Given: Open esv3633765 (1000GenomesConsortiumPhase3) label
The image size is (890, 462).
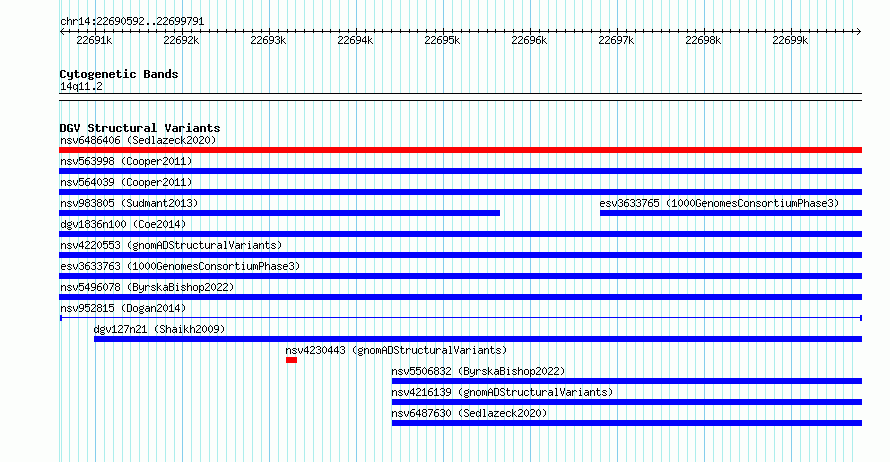Looking at the screenshot, I should [x=719, y=203].
